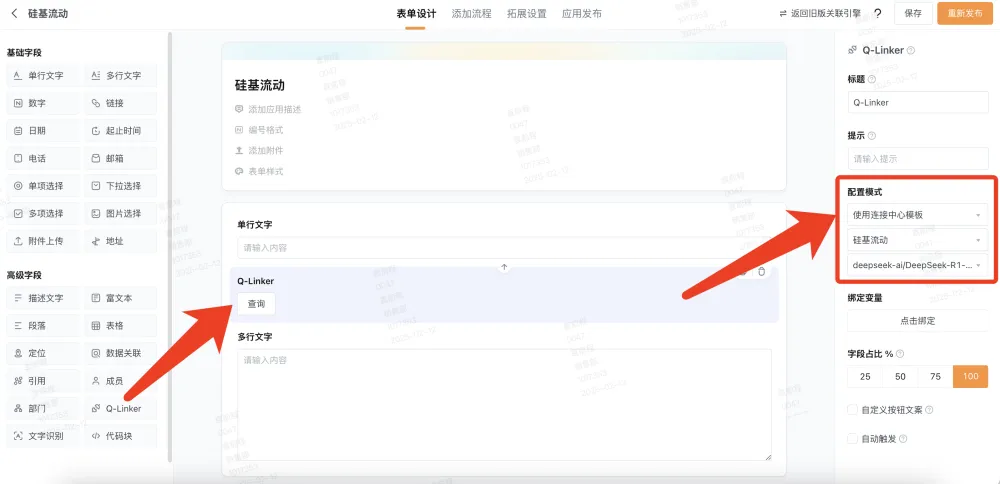Switch to 表单设计 tab

click(416, 13)
